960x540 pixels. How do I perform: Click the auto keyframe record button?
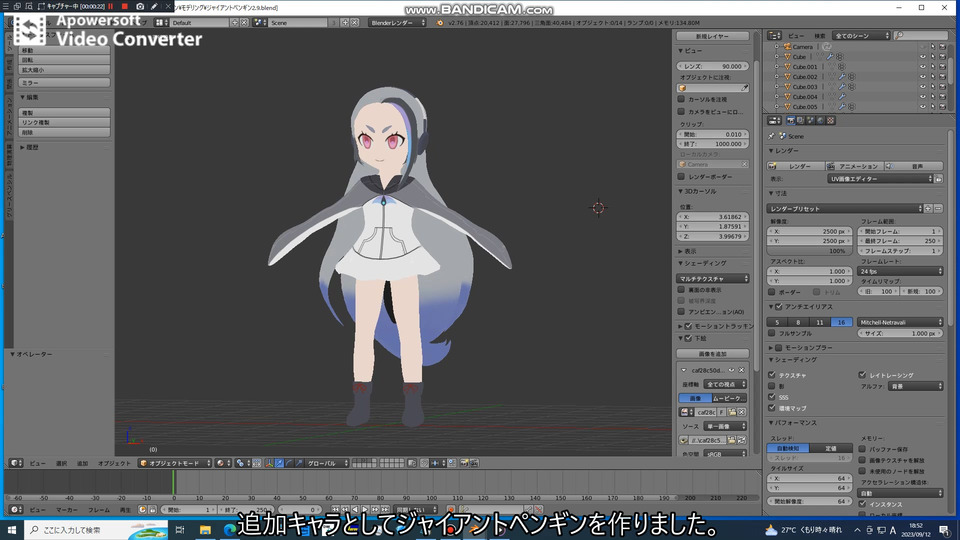pyautogui.click(x=451, y=509)
